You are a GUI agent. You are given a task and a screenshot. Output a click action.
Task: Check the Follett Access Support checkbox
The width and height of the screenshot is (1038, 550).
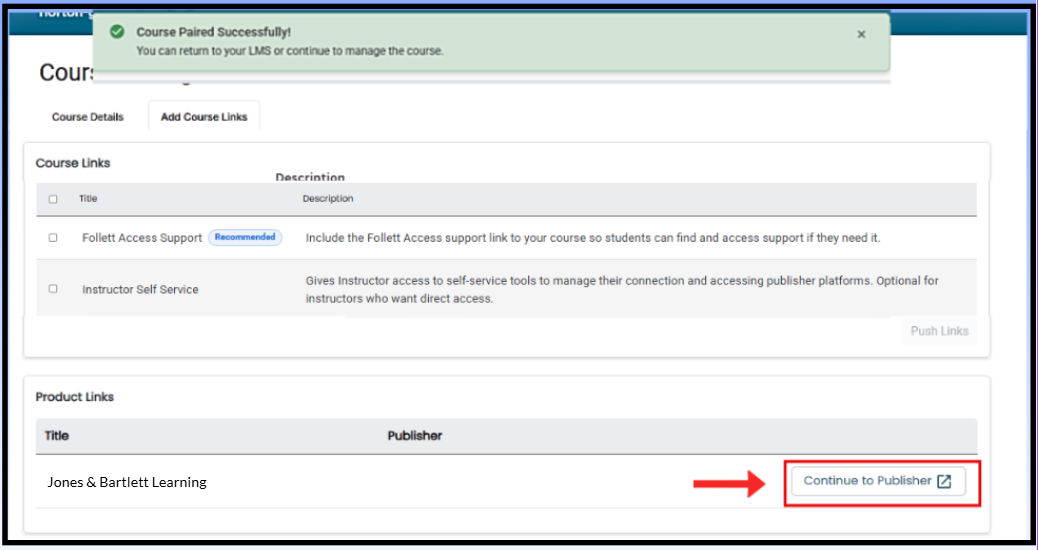53,238
